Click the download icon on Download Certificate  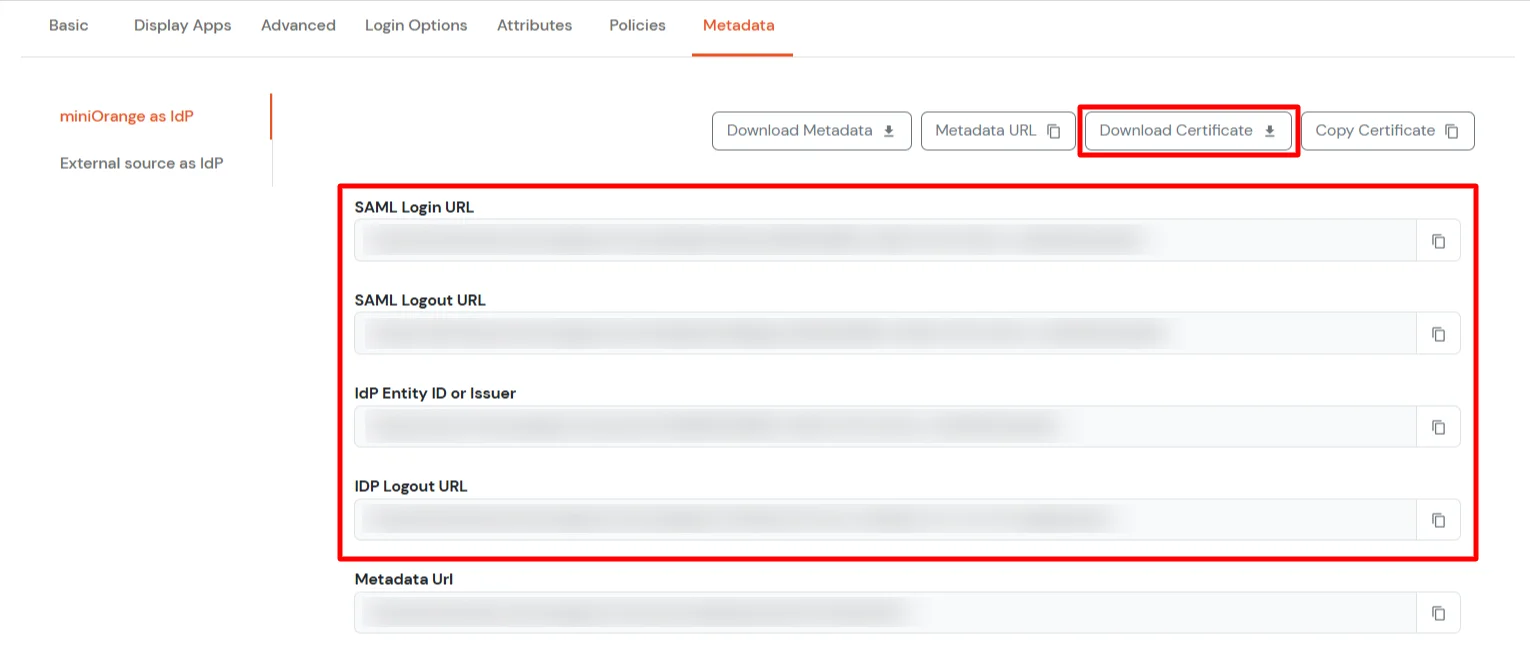(1270, 130)
